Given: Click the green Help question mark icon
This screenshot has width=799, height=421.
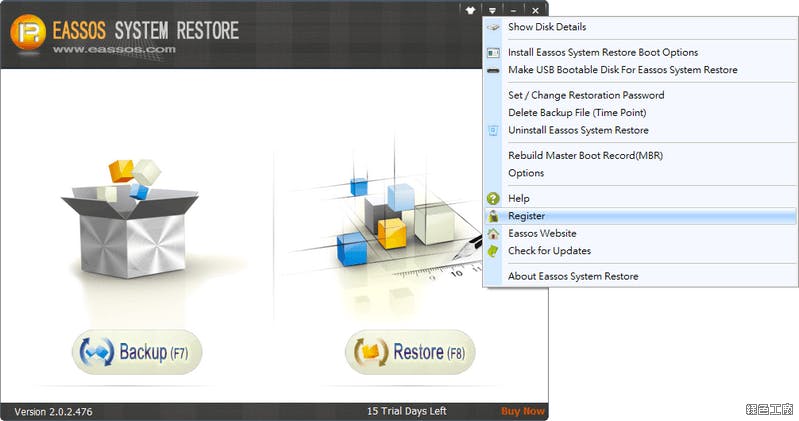Looking at the screenshot, I should pos(493,198).
